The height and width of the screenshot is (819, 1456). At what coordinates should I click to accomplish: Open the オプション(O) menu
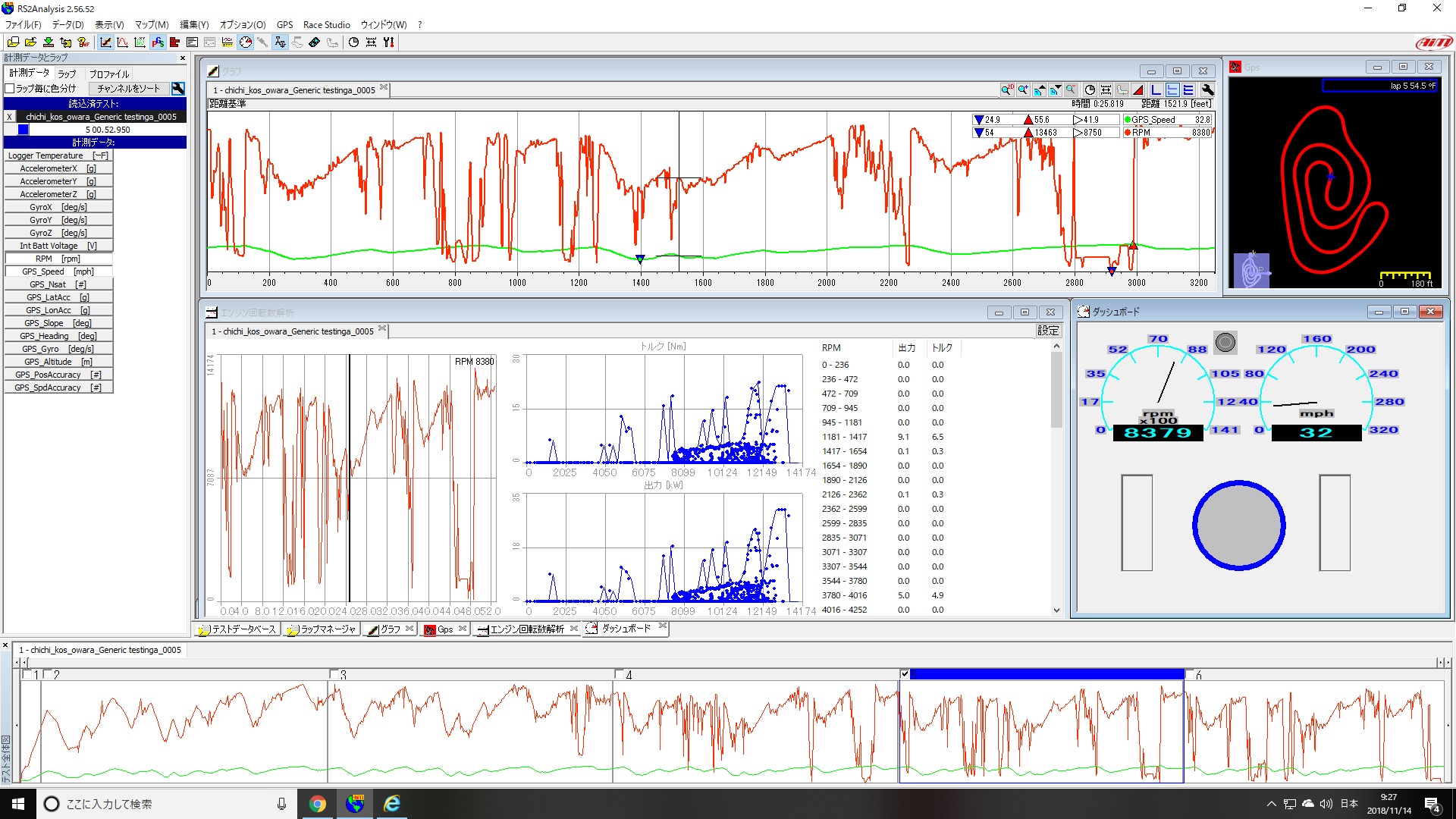tap(242, 25)
